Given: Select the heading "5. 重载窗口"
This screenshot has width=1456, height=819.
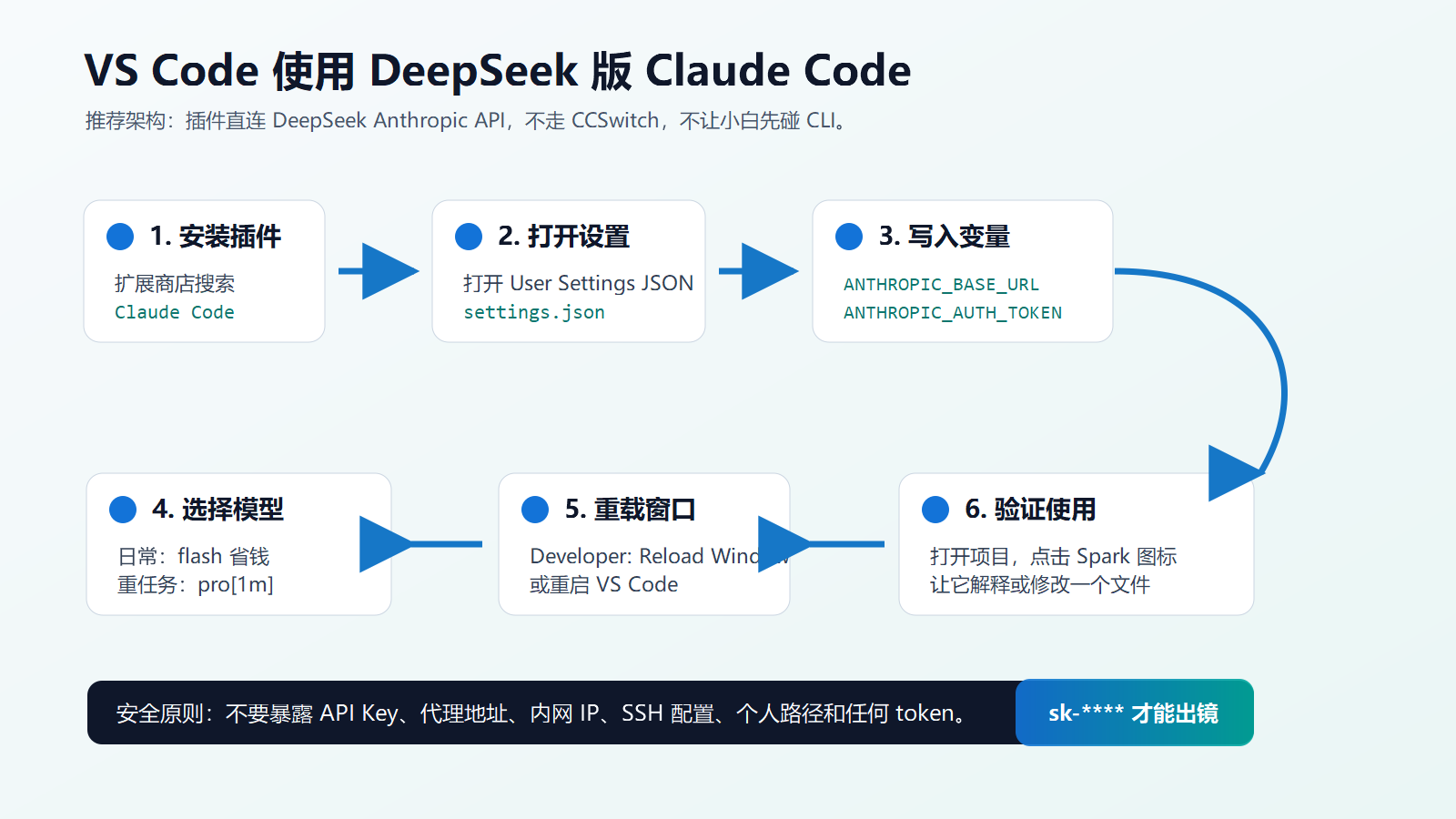Looking at the screenshot, I should 631,510.
